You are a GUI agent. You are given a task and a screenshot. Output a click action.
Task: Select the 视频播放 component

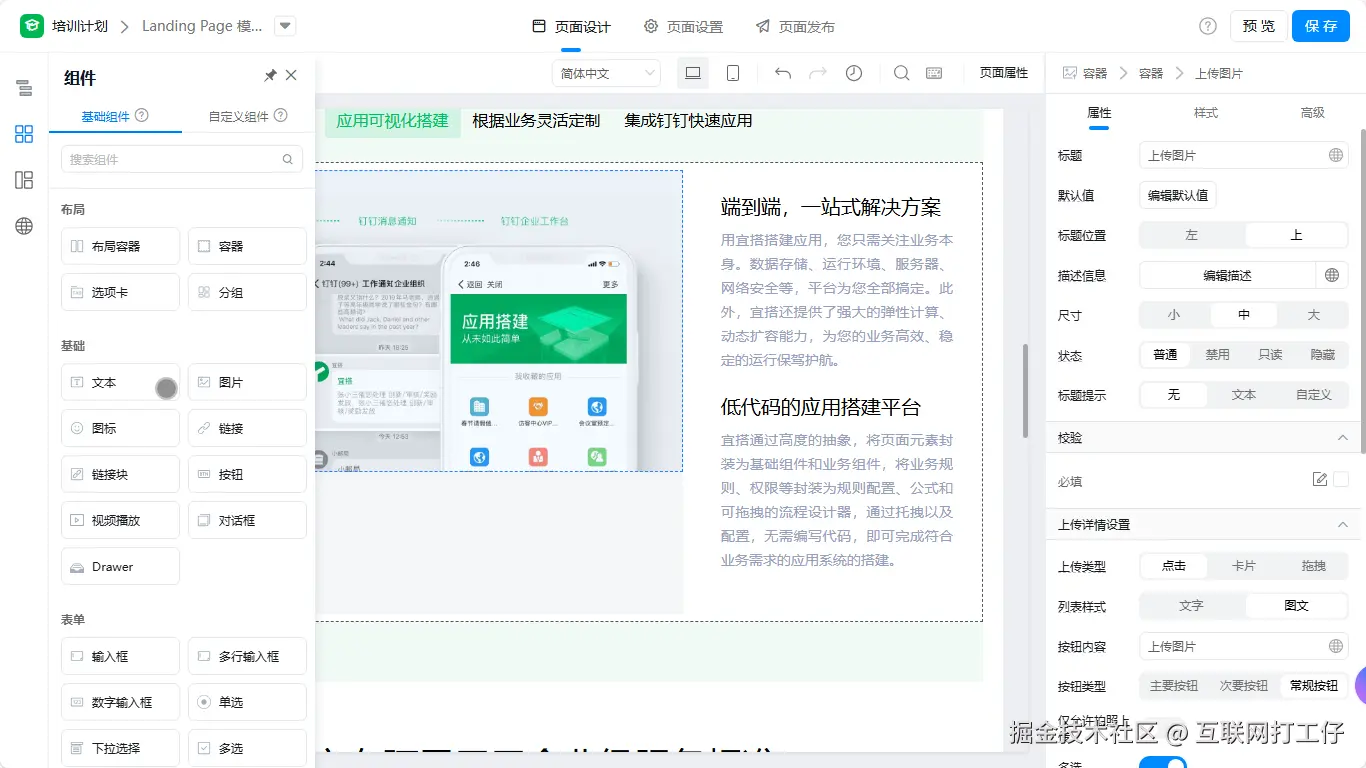[x=121, y=520]
